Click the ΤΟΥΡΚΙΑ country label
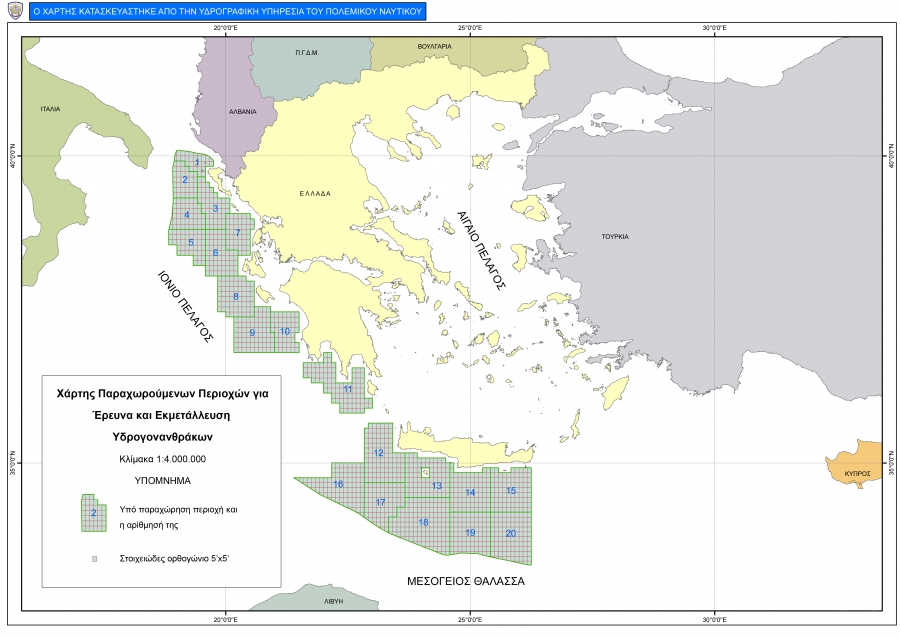901x638 pixels. point(614,237)
